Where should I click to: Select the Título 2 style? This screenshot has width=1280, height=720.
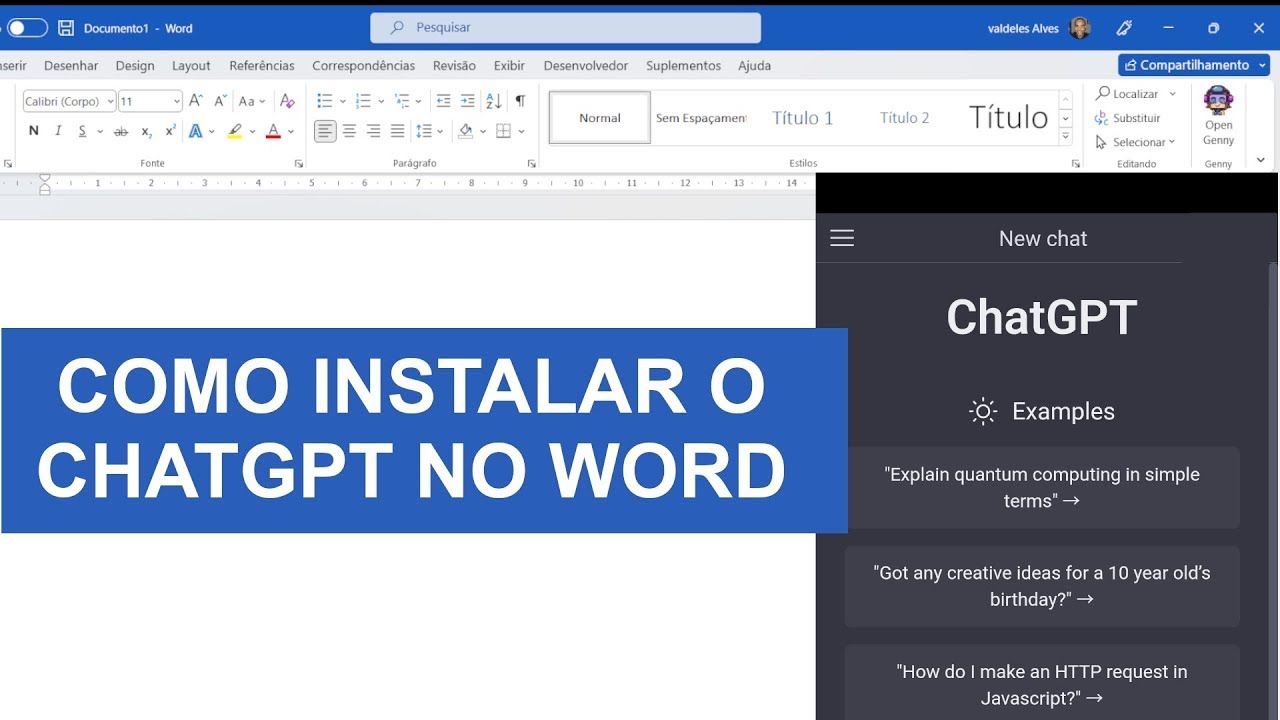pos(904,118)
